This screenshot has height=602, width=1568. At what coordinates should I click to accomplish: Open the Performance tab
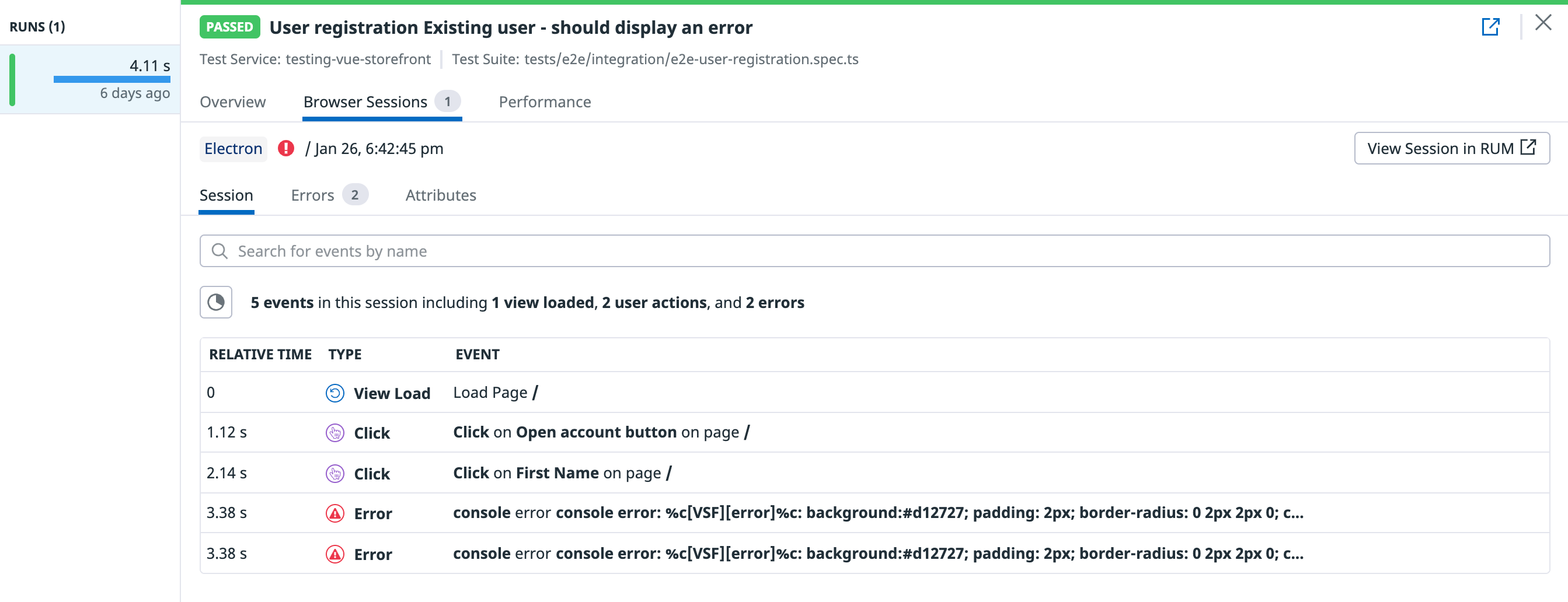pos(545,102)
